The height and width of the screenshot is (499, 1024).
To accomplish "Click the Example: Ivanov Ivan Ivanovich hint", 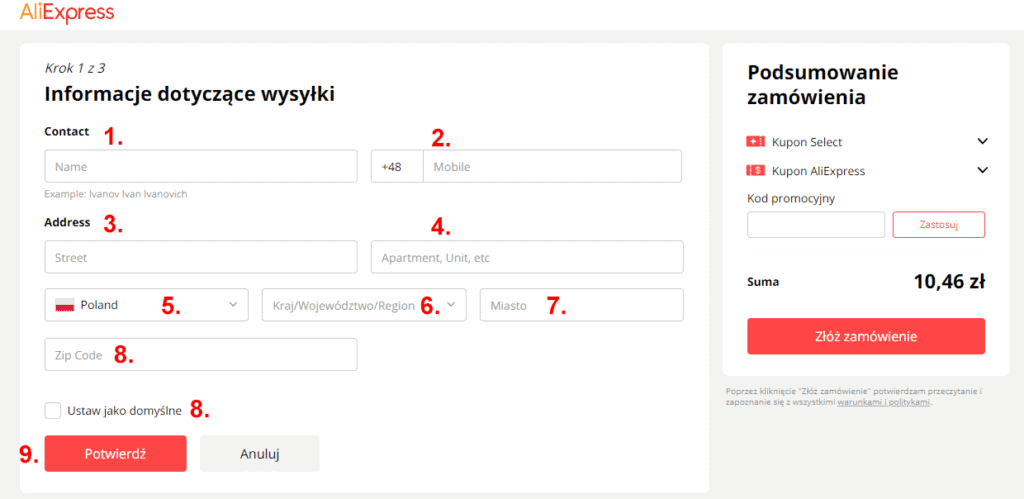I will pyautogui.click(x=116, y=194).
